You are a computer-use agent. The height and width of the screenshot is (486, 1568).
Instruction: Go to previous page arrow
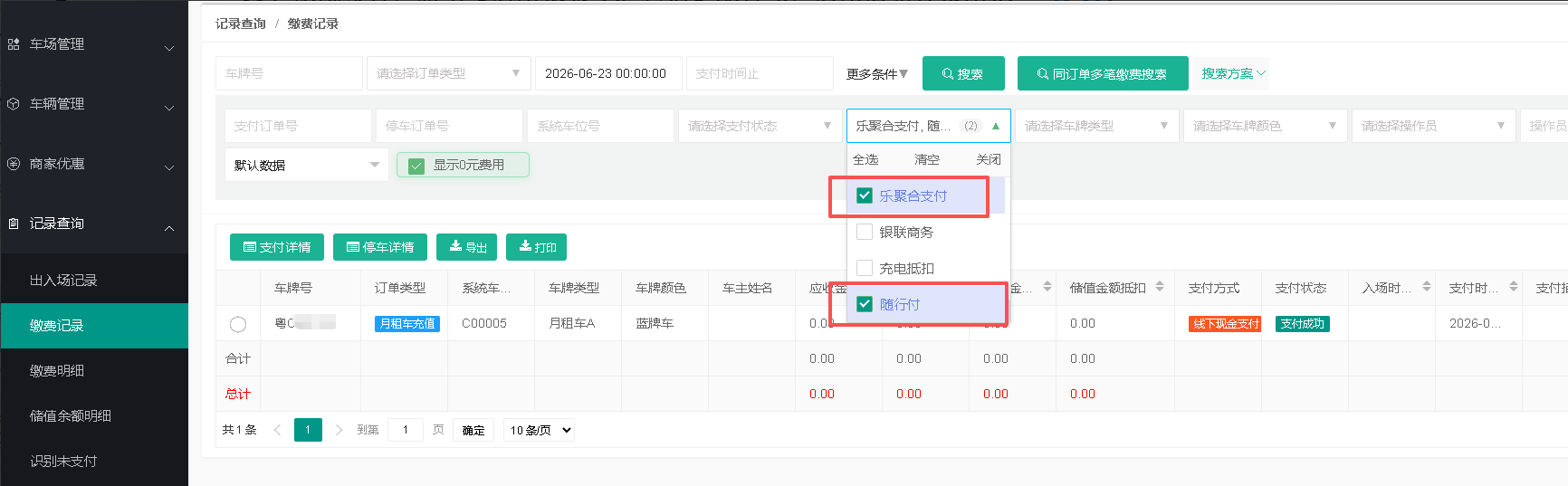tap(277, 430)
